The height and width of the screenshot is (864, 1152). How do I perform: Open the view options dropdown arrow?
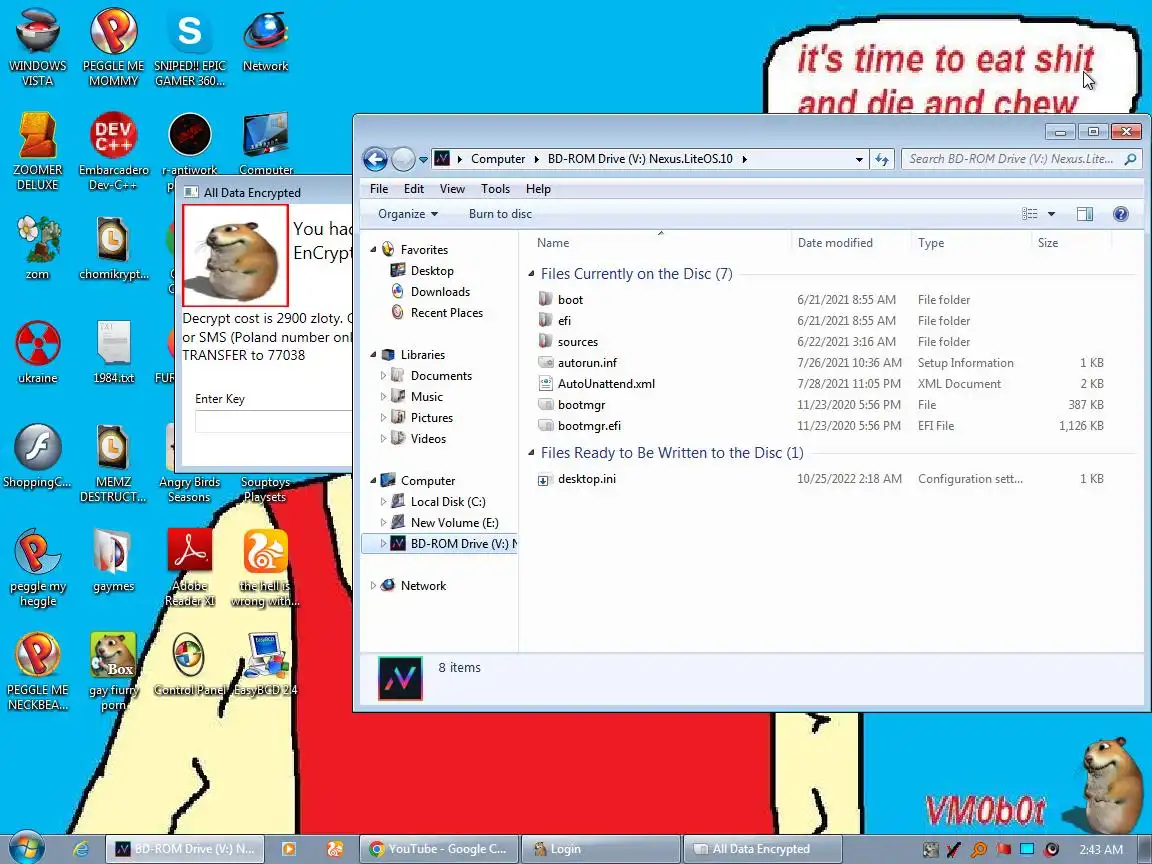click(x=1051, y=214)
